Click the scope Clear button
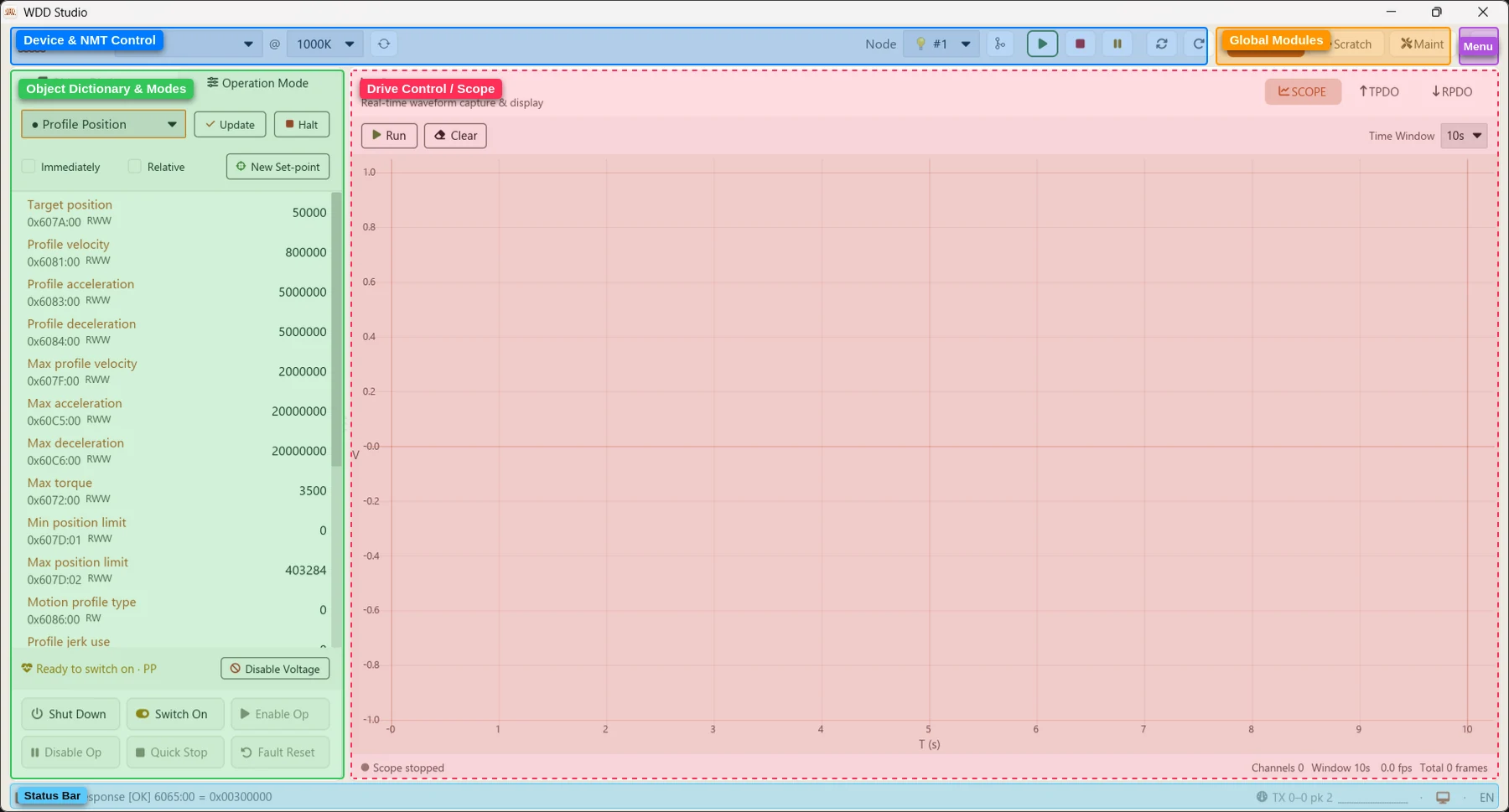 pyautogui.click(x=455, y=135)
